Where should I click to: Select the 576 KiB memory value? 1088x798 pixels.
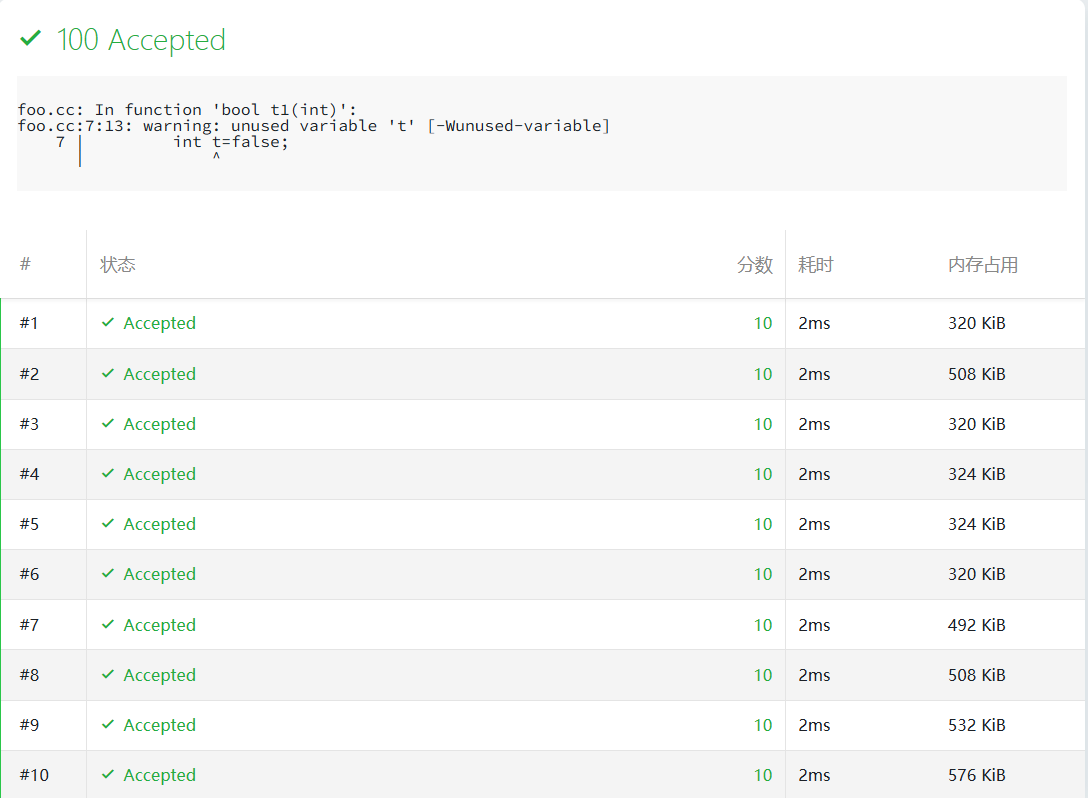click(976, 775)
